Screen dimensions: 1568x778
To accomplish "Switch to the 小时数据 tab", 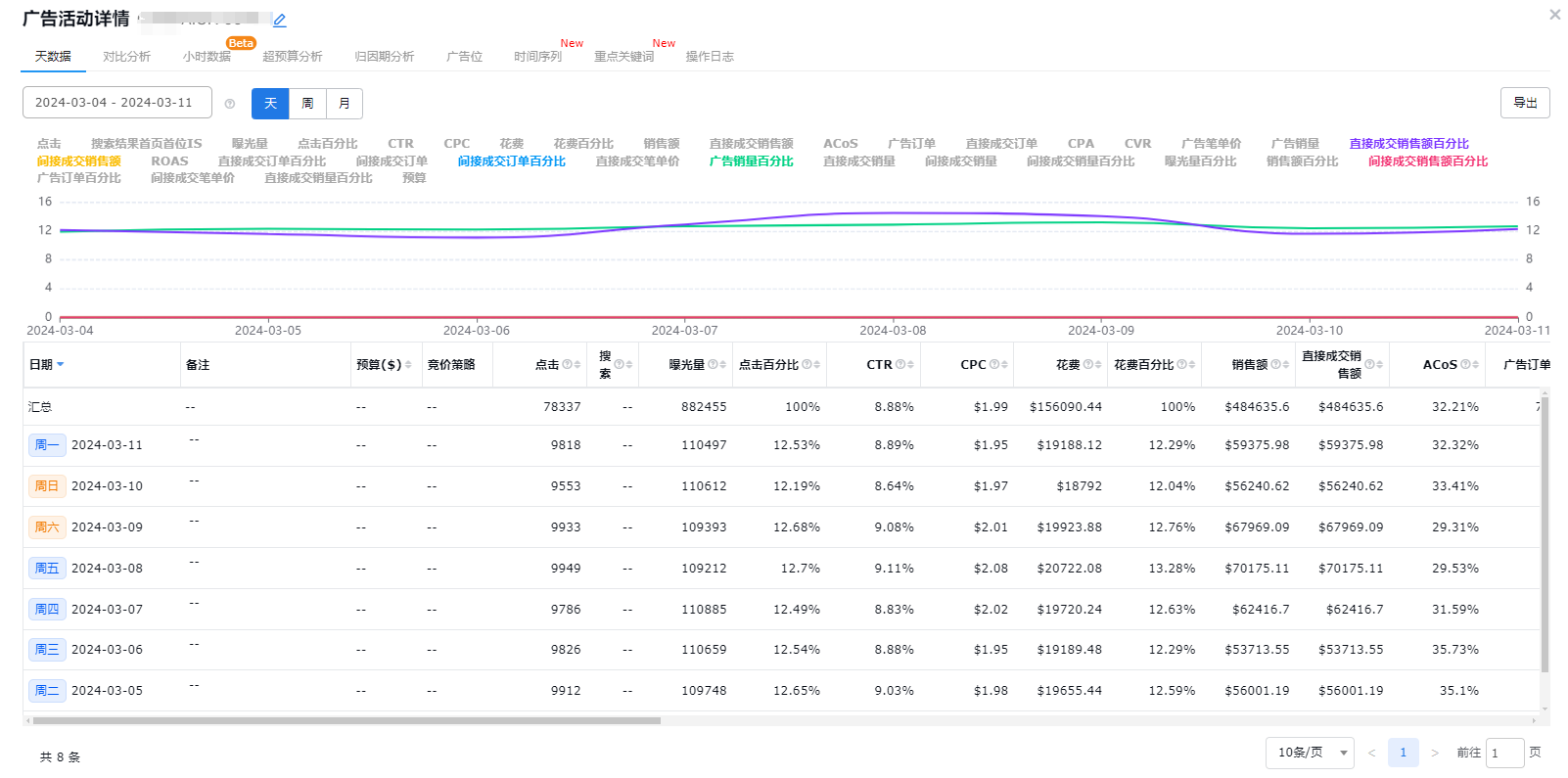I will [207, 57].
